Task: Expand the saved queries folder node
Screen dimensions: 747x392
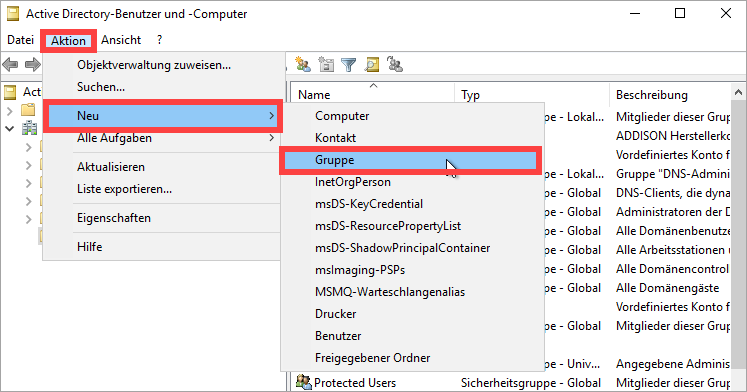Action: point(10,111)
